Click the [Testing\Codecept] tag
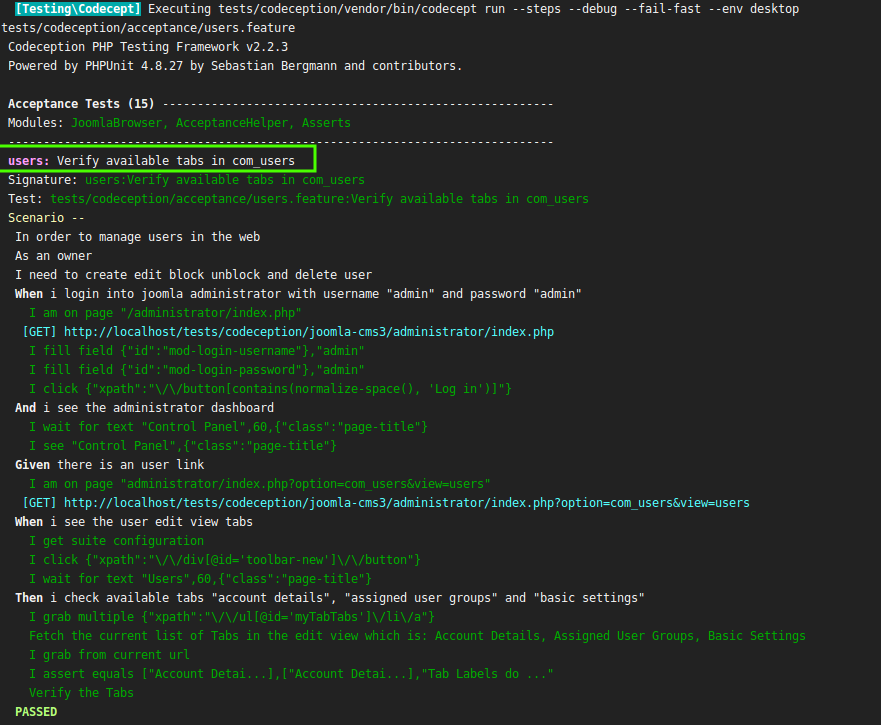Screen dimensions: 881x725 78,9
